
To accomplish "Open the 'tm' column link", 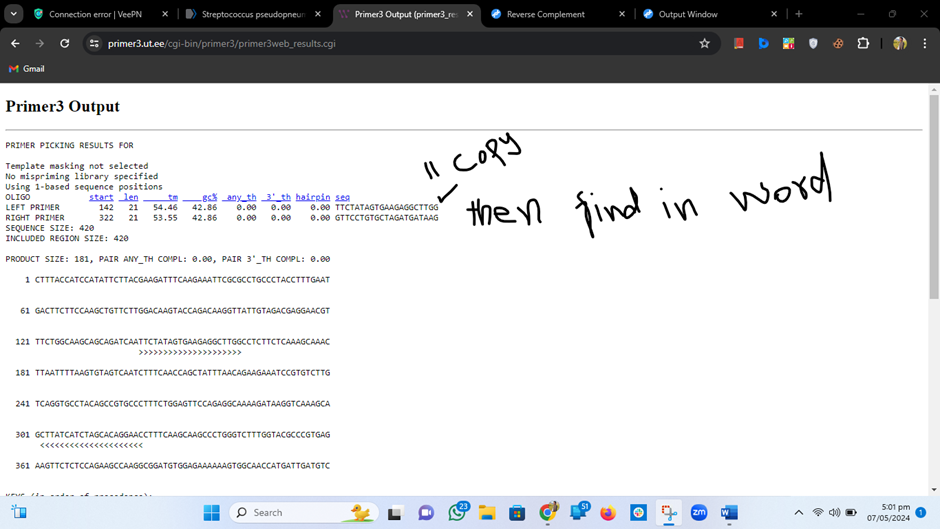I will tap(160, 197).
